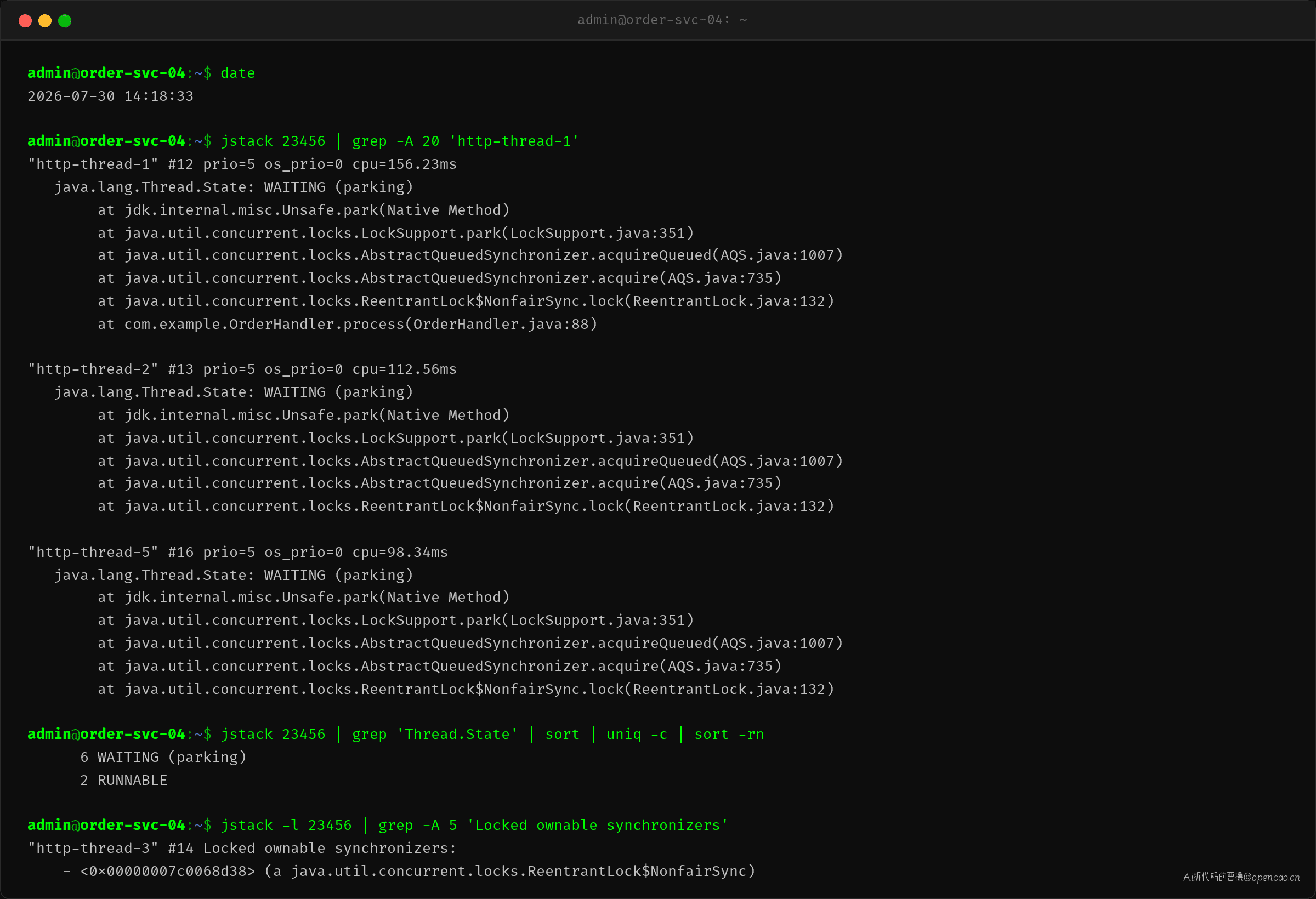This screenshot has height=899, width=1316.
Task: Click lock address 0x00000007c0068d38 line
Action: tap(410, 871)
